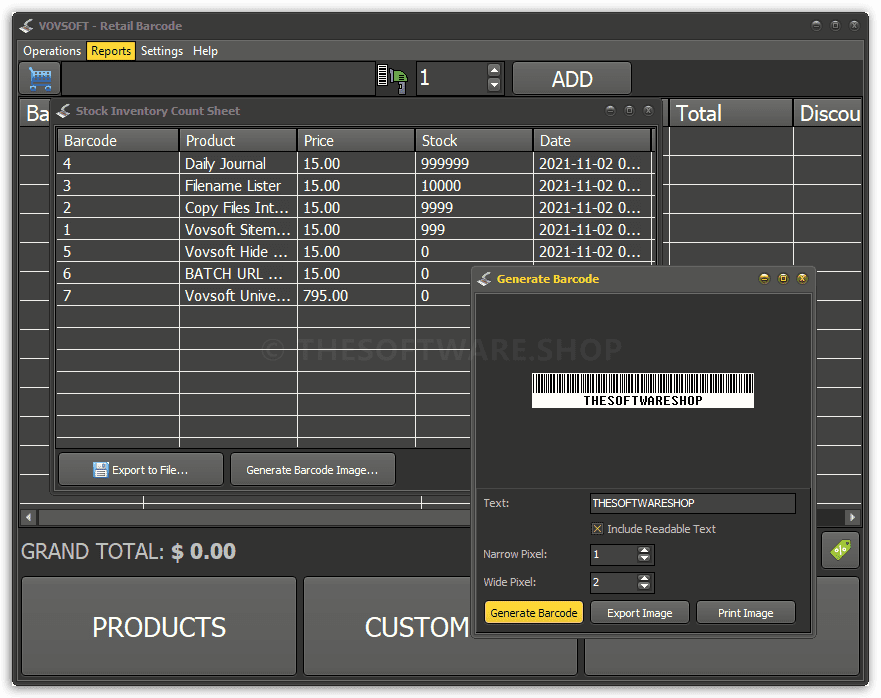Click the Export Image button
Screen dimensions: 881x698
(x=639, y=613)
